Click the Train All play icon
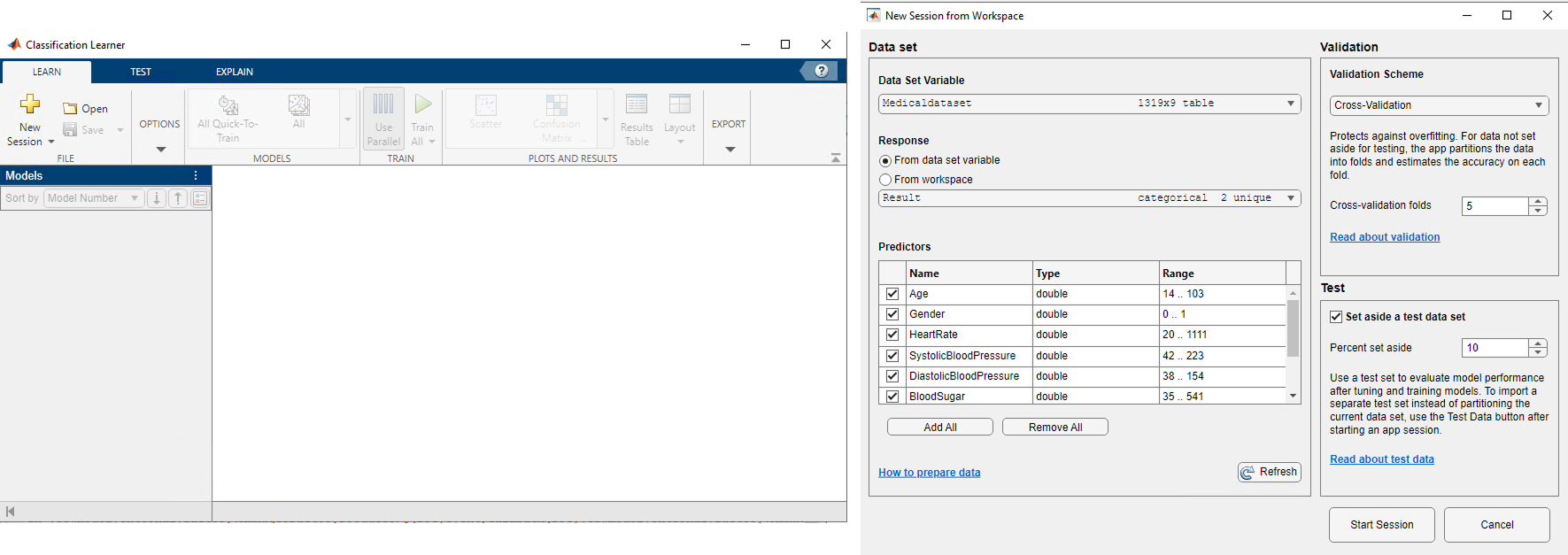Screen dimensions: 1568x555 pyautogui.click(x=423, y=104)
